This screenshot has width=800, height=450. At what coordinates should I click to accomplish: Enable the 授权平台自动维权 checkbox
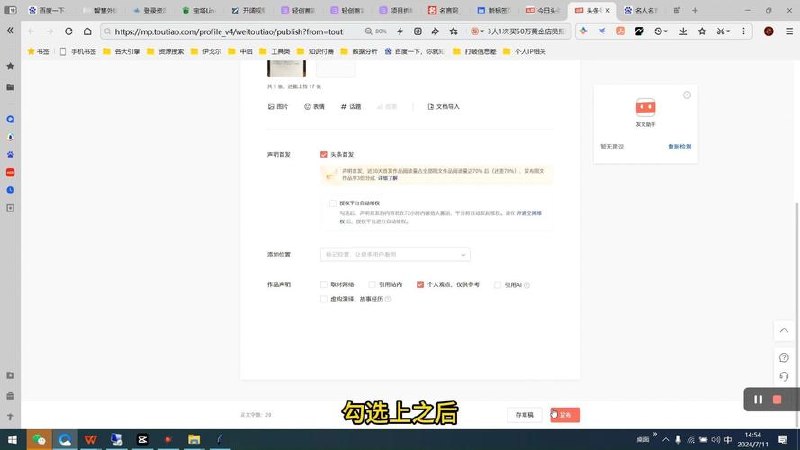[333, 203]
